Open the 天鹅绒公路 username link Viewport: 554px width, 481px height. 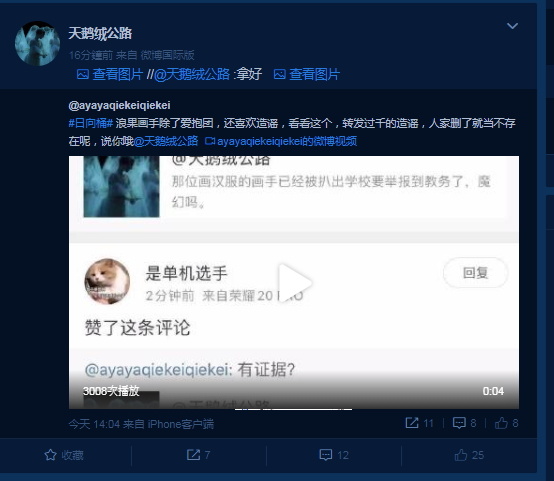point(100,34)
